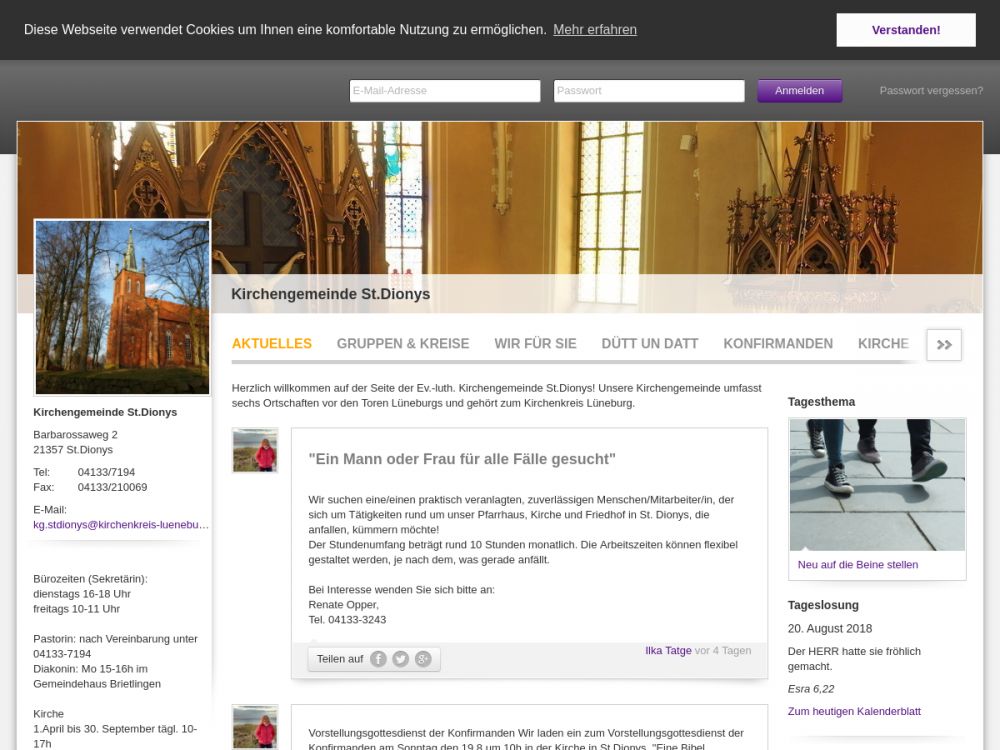Open the Mehr erfahren cookie link
The width and height of the screenshot is (1000, 750).
(x=595, y=30)
